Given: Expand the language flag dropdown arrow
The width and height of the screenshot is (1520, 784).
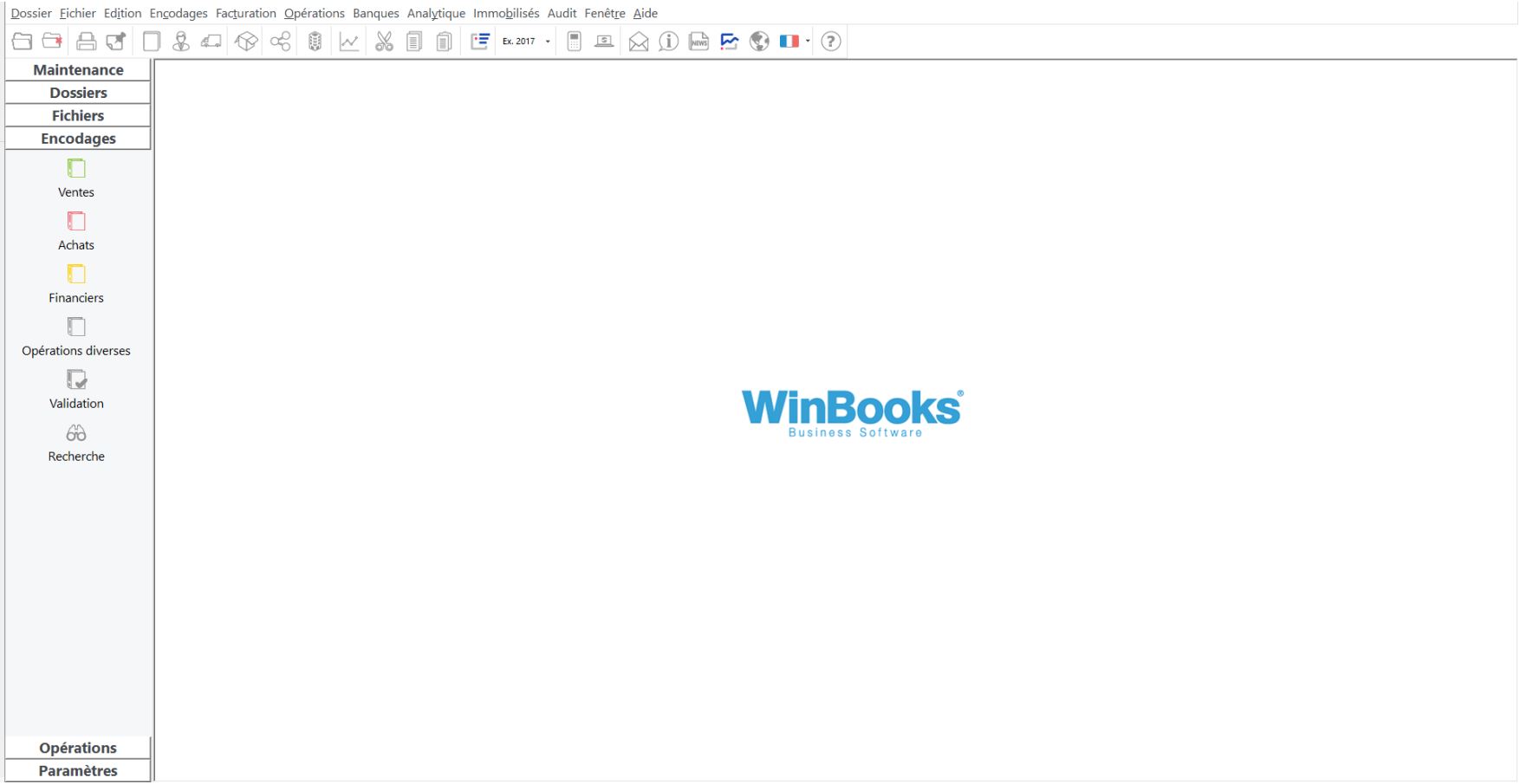Looking at the screenshot, I should tap(808, 41).
